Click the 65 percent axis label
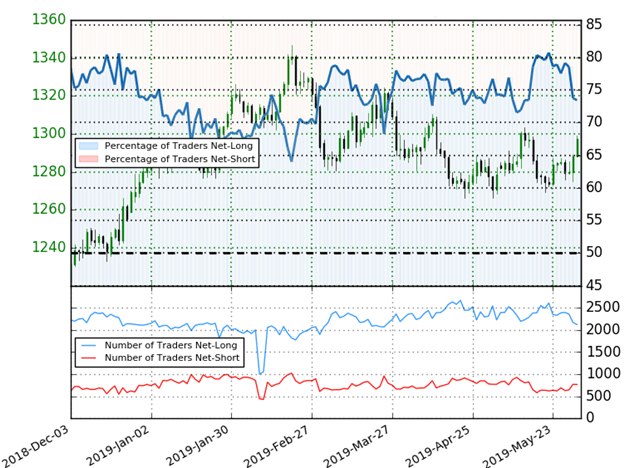 (594, 155)
